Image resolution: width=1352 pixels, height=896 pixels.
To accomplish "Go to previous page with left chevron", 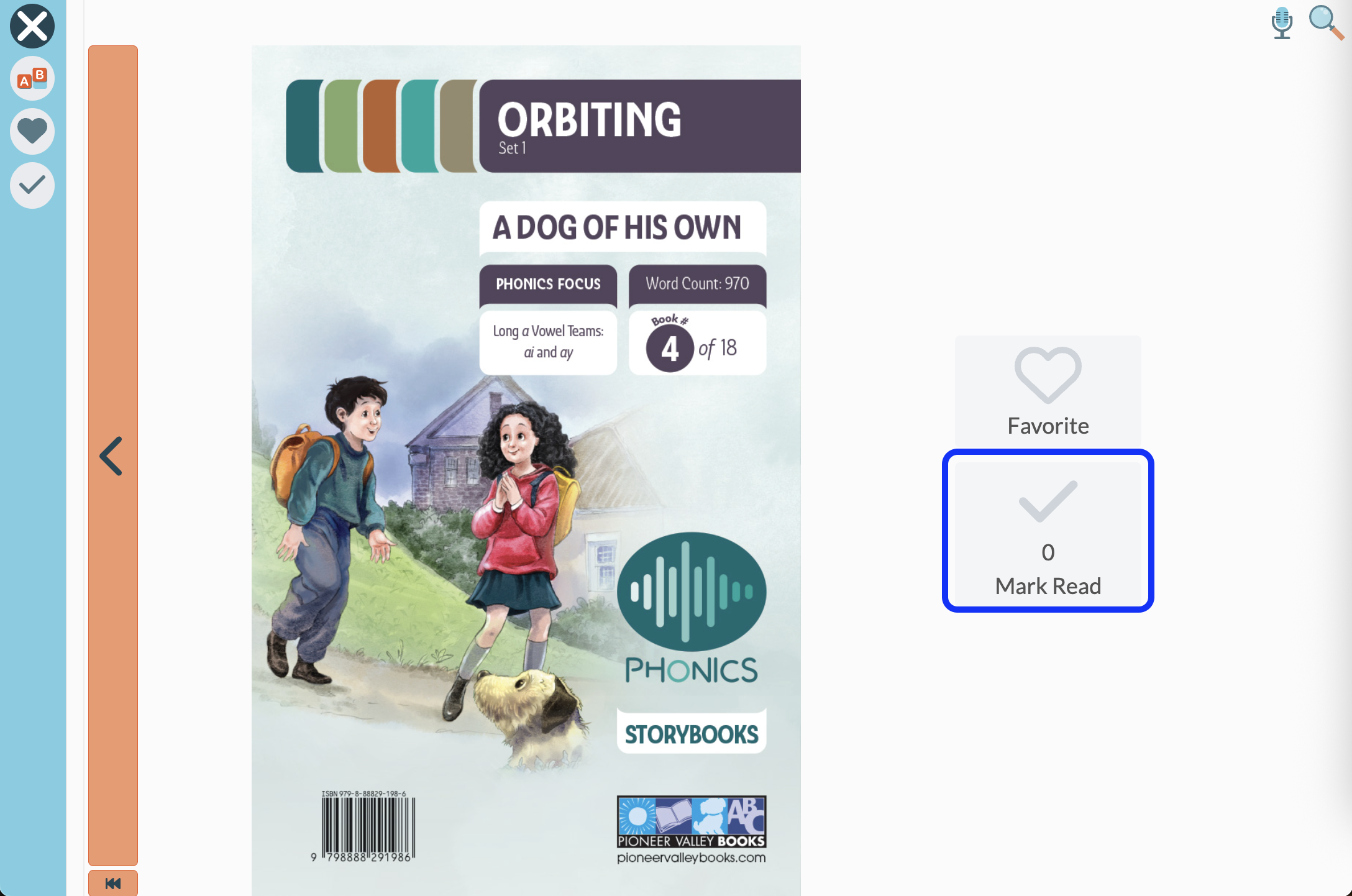I will (112, 456).
